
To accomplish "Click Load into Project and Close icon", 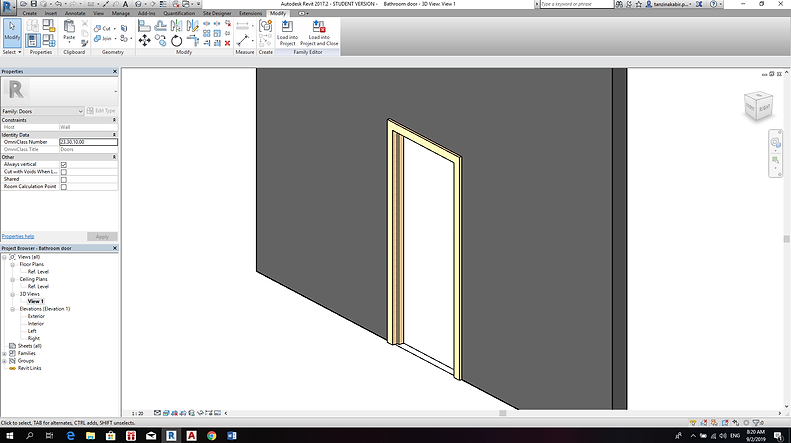I will (x=319, y=33).
